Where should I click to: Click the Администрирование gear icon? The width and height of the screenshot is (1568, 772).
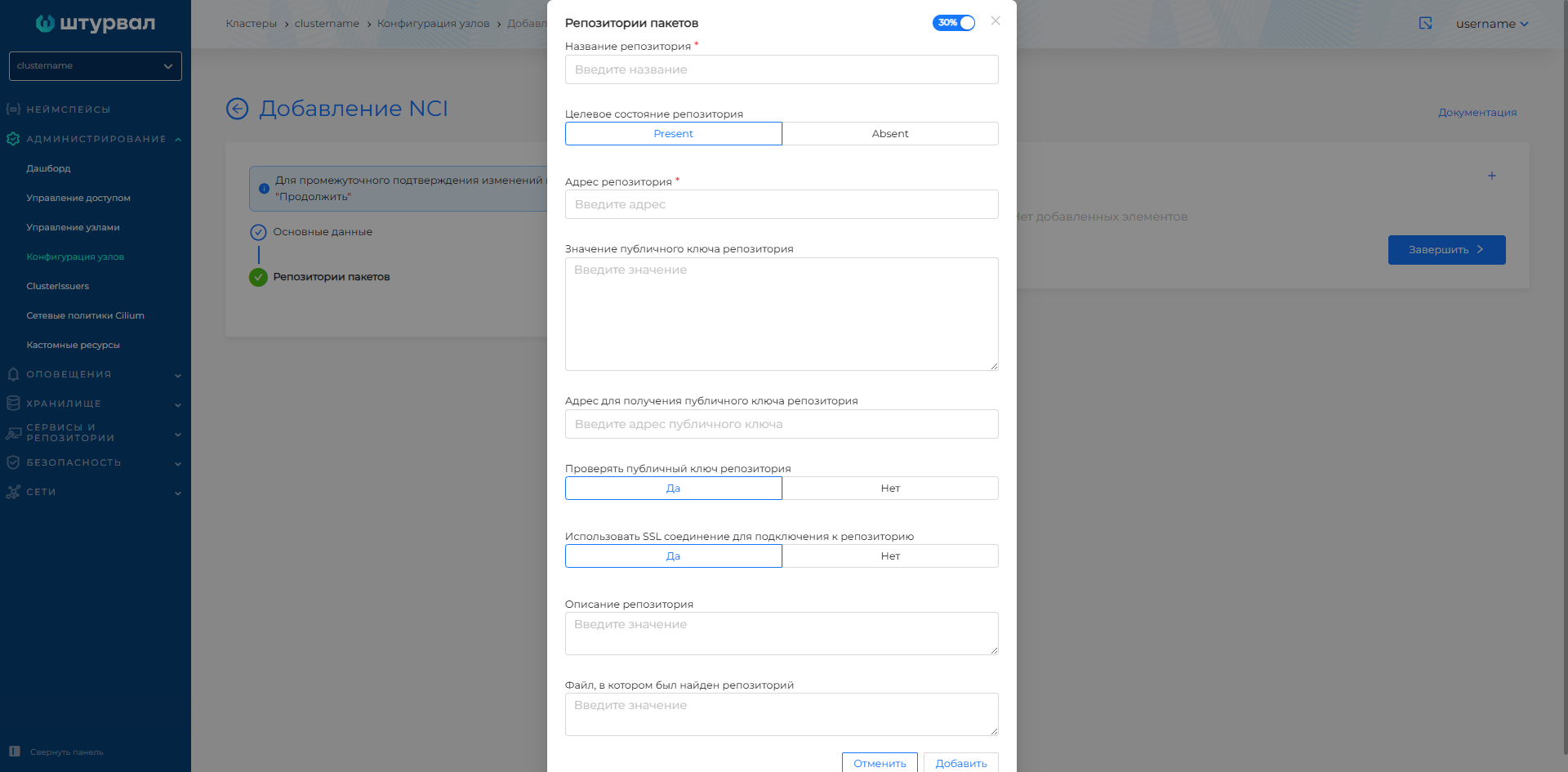12,139
